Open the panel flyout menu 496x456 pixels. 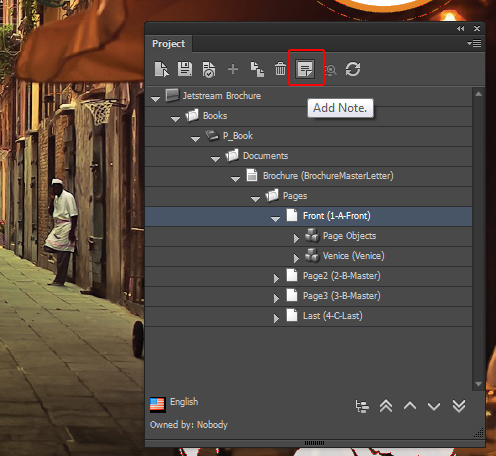(474, 43)
